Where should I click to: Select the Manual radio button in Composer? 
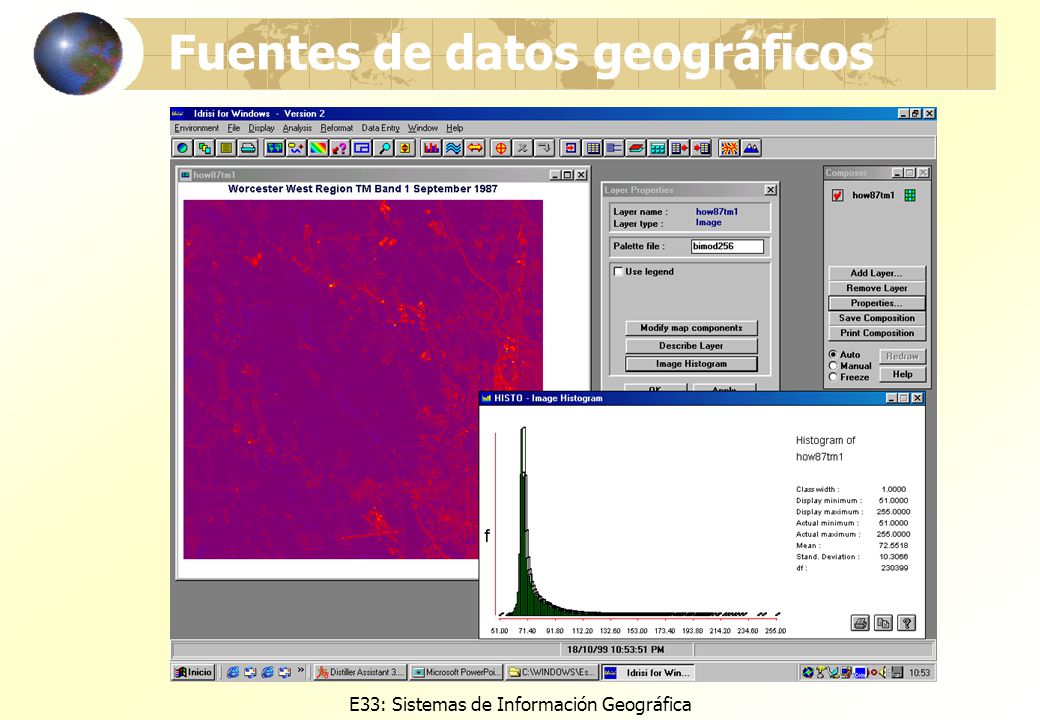pyautogui.click(x=833, y=365)
